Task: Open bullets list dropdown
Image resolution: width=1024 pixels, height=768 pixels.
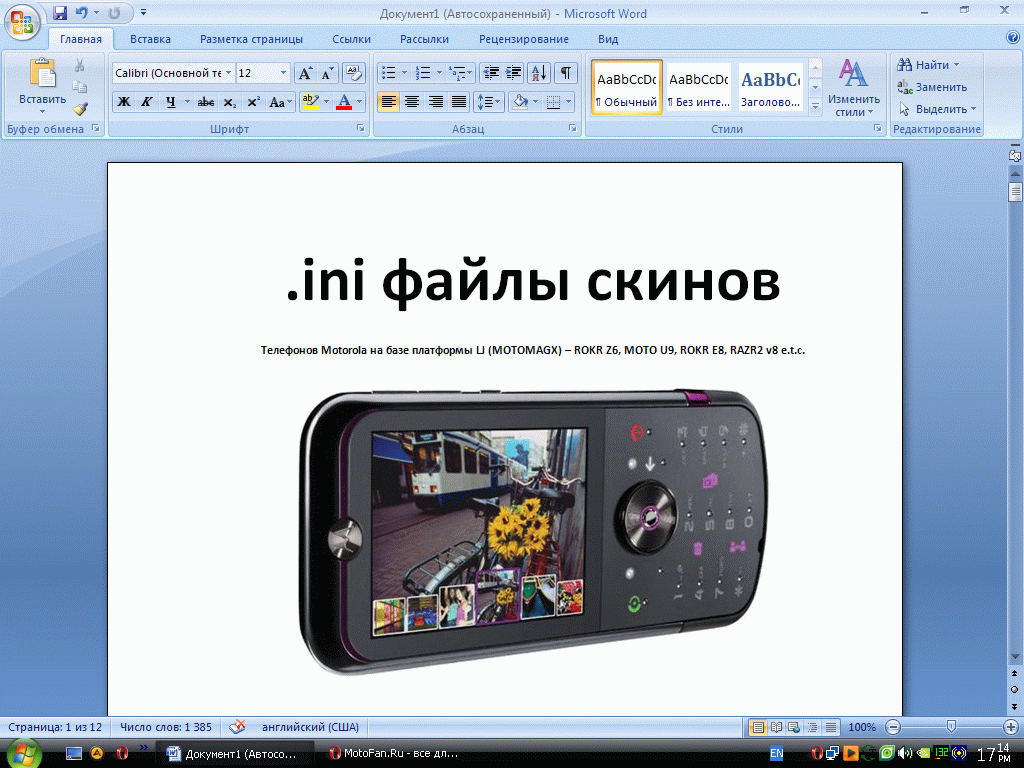Action: tap(404, 73)
